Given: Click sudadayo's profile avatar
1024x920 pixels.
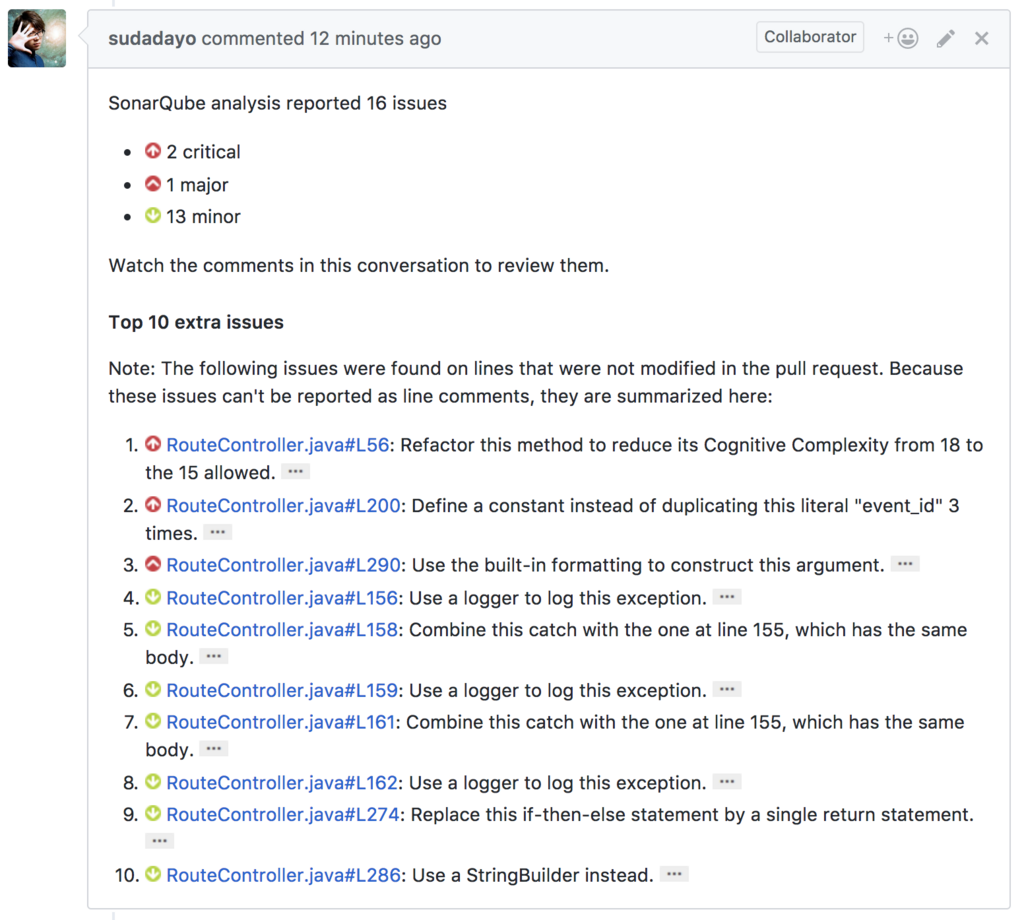Looking at the screenshot, I should point(37,38).
